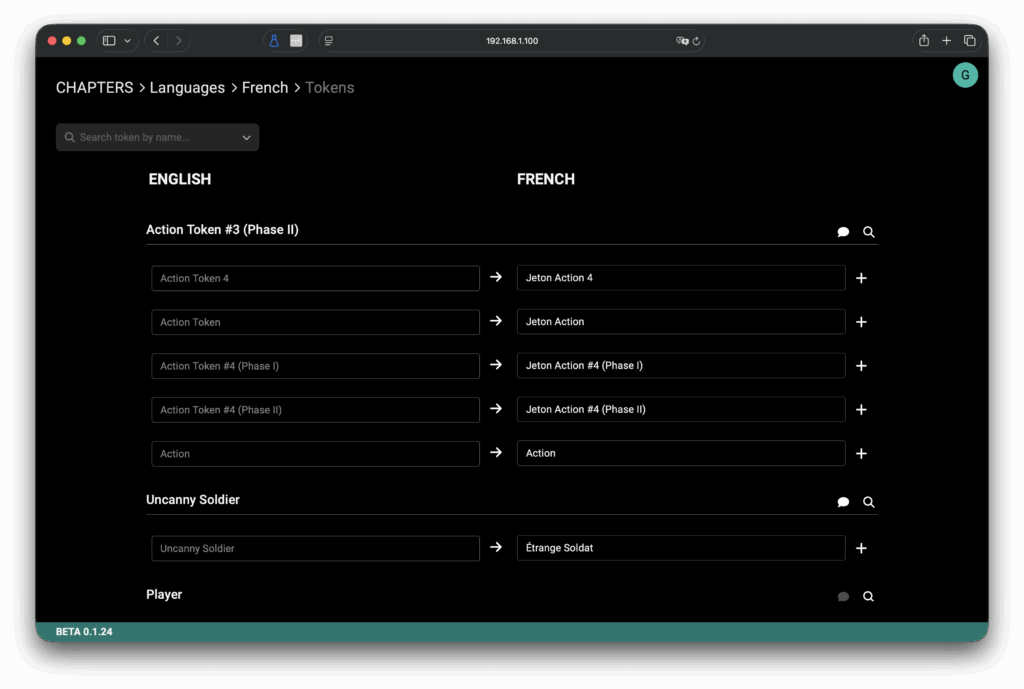Click magnifier icon in Uncanny Soldier row

tap(868, 502)
